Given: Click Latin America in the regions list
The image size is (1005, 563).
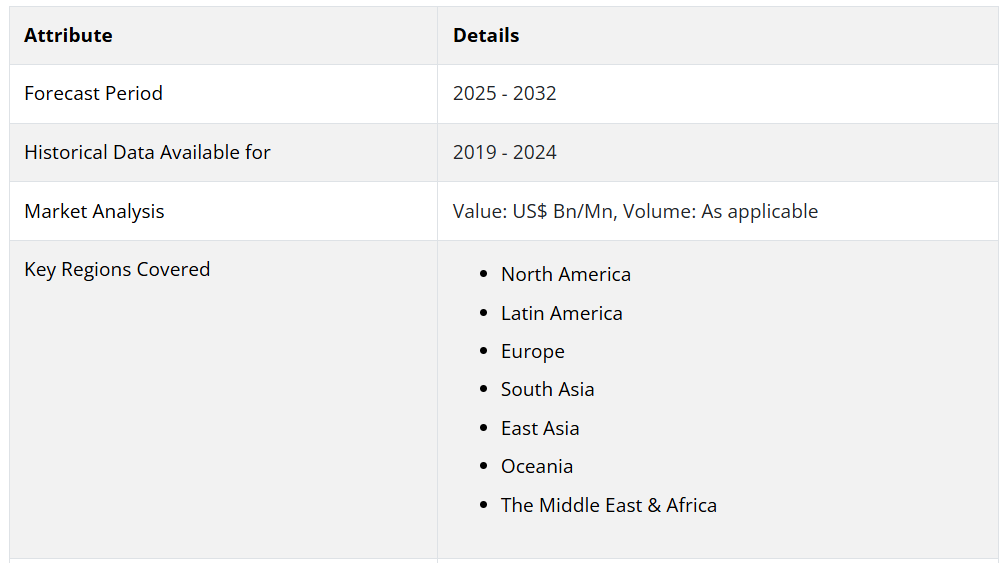Looking at the screenshot, I should [561, 314].
